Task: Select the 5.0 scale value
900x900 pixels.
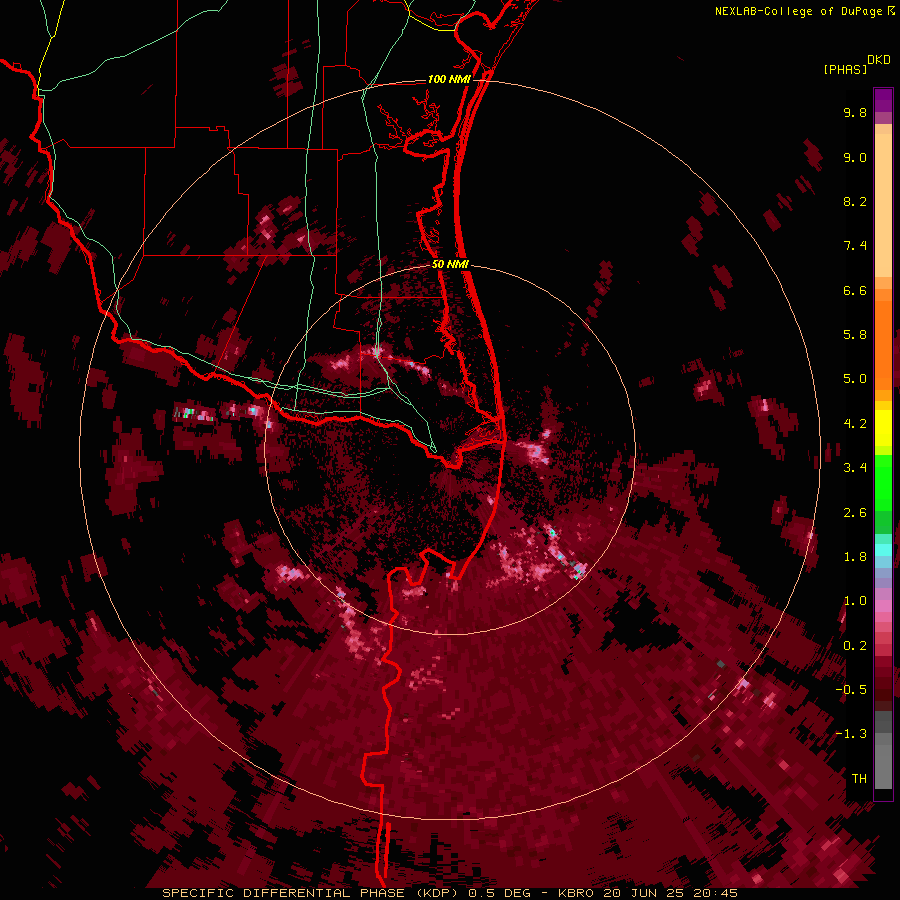Action: pos(855,379)
